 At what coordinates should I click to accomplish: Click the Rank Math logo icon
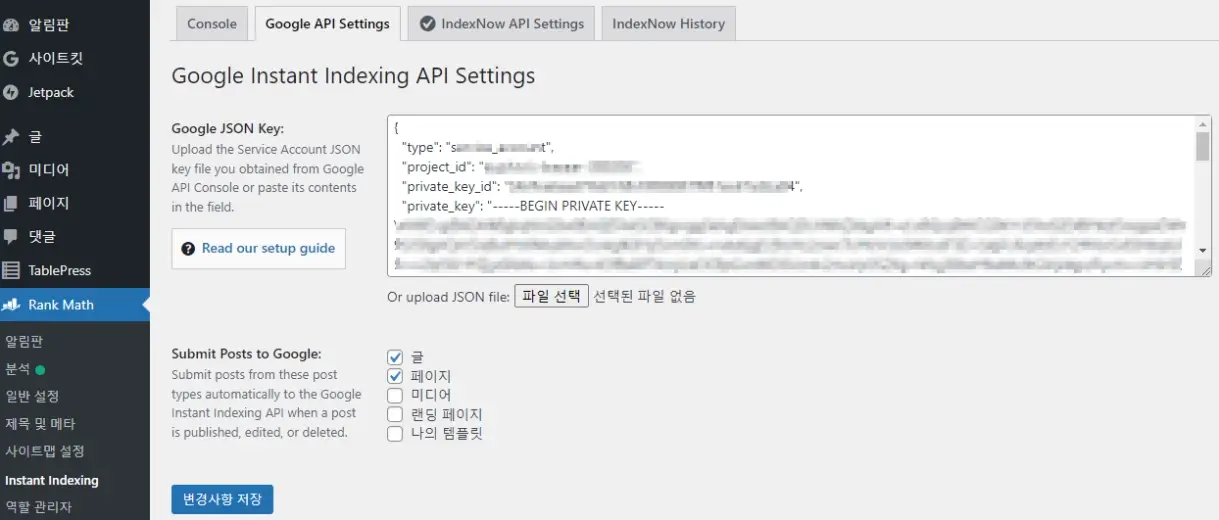click(x=11, y=304)
